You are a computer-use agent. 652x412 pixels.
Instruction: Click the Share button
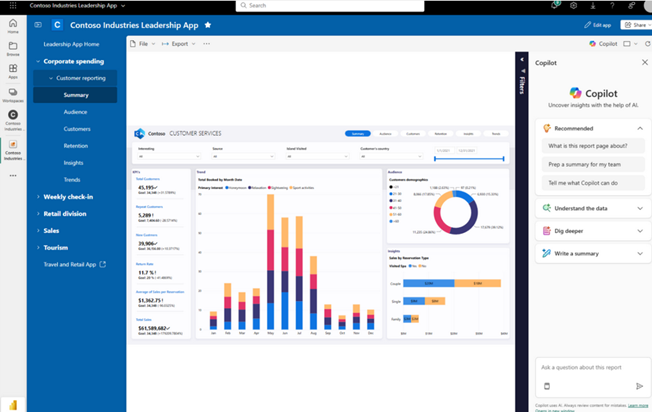pos(636,25)
